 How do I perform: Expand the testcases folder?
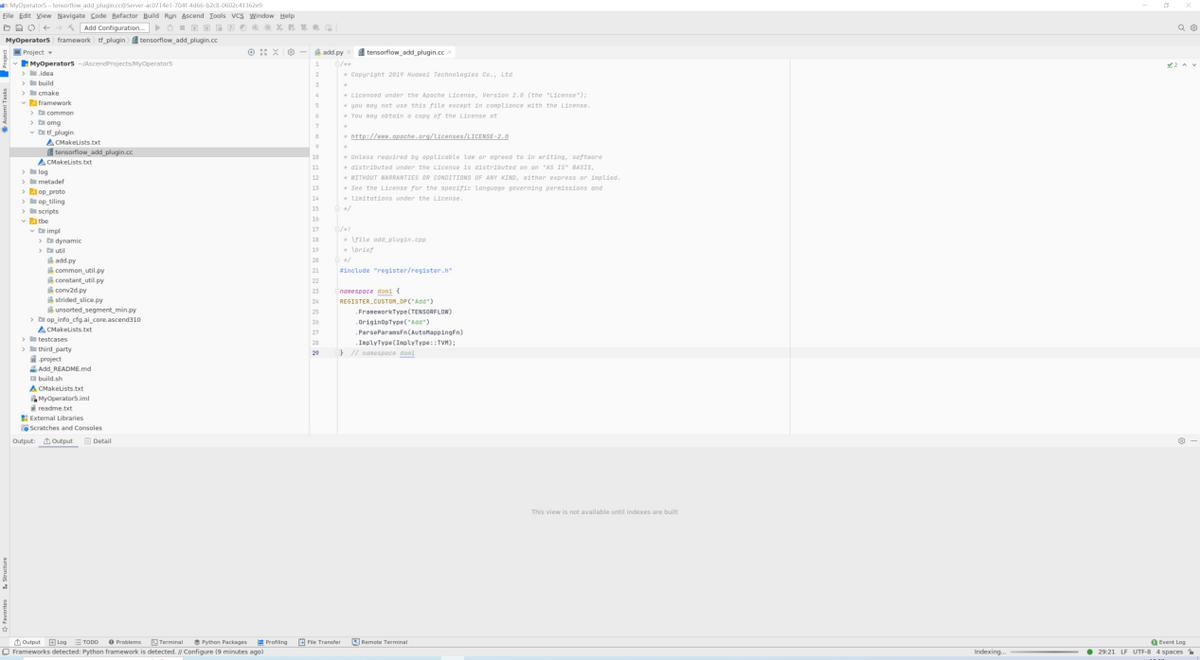(x=24, y=339)
